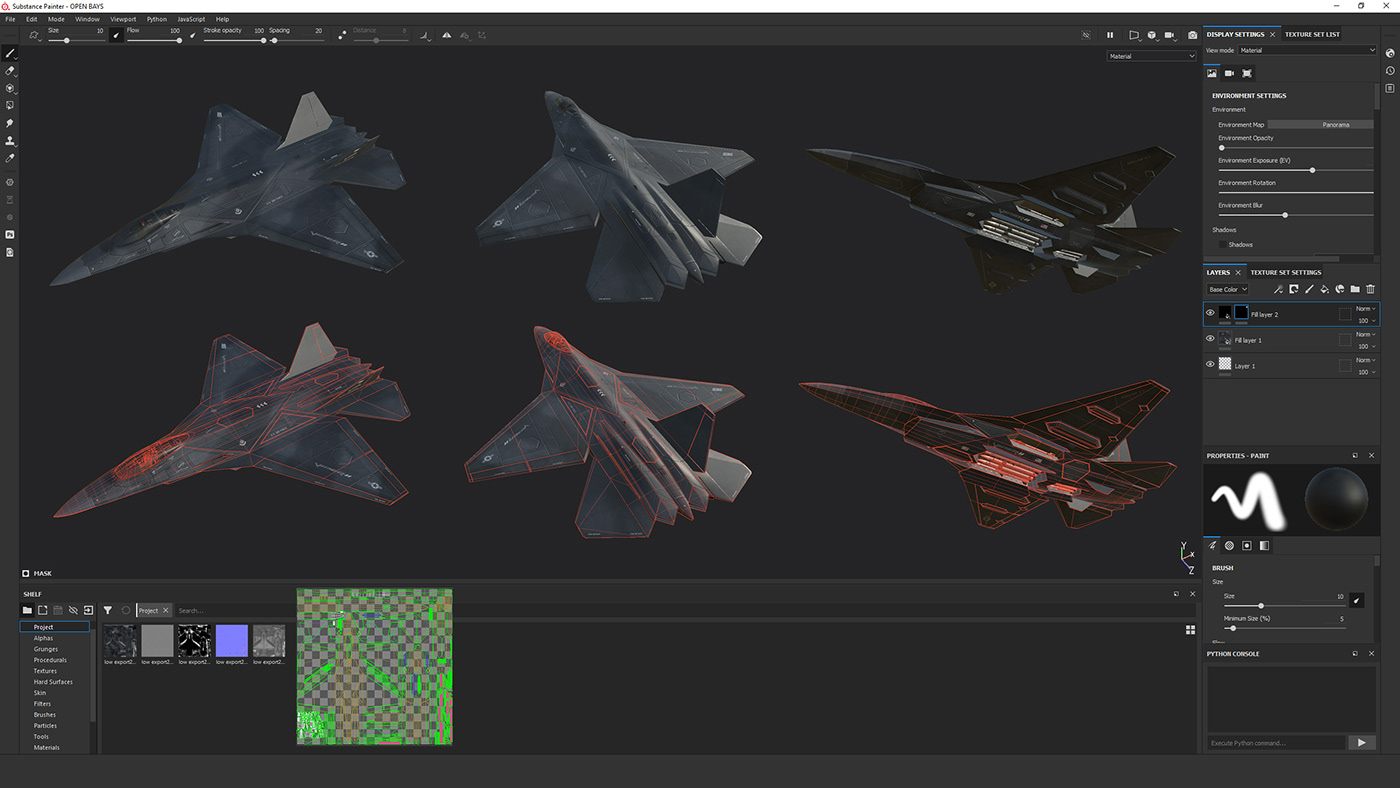Add a fill layer in the Layers panel
1400x788 pixels.
[x=1324, y=289]
